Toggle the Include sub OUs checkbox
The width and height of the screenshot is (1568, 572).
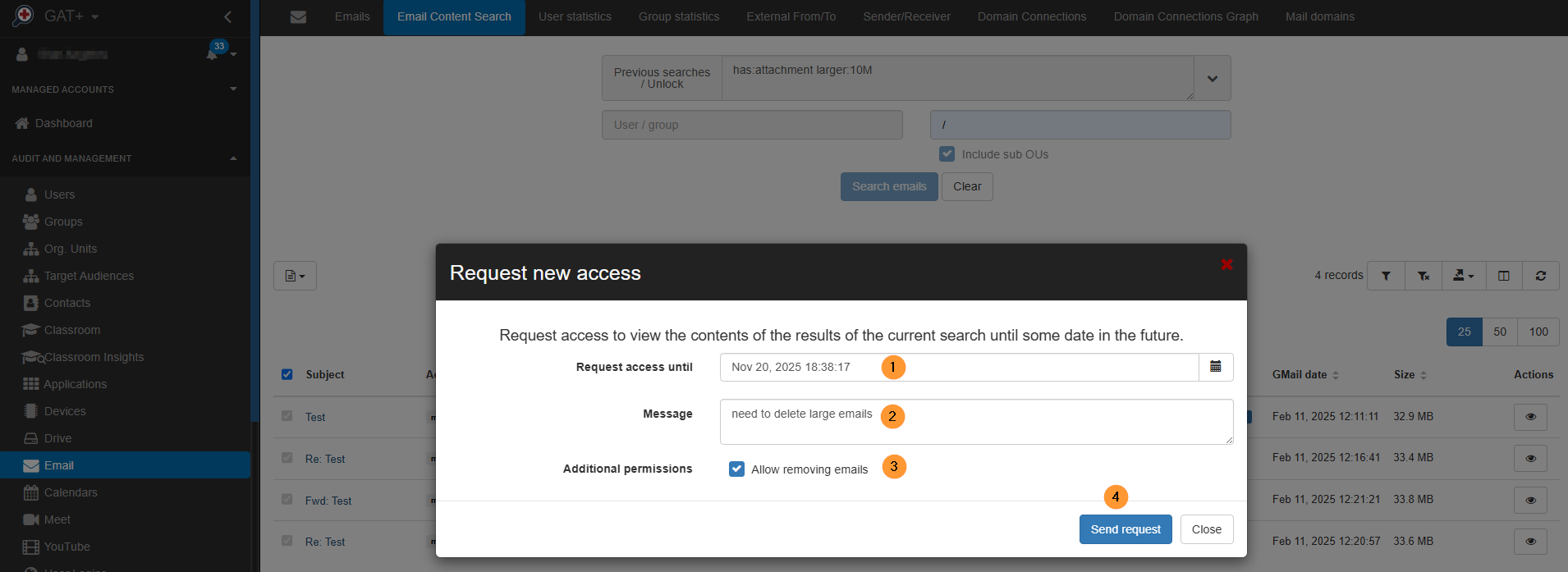pyautogui.click(x=947, y=153)
